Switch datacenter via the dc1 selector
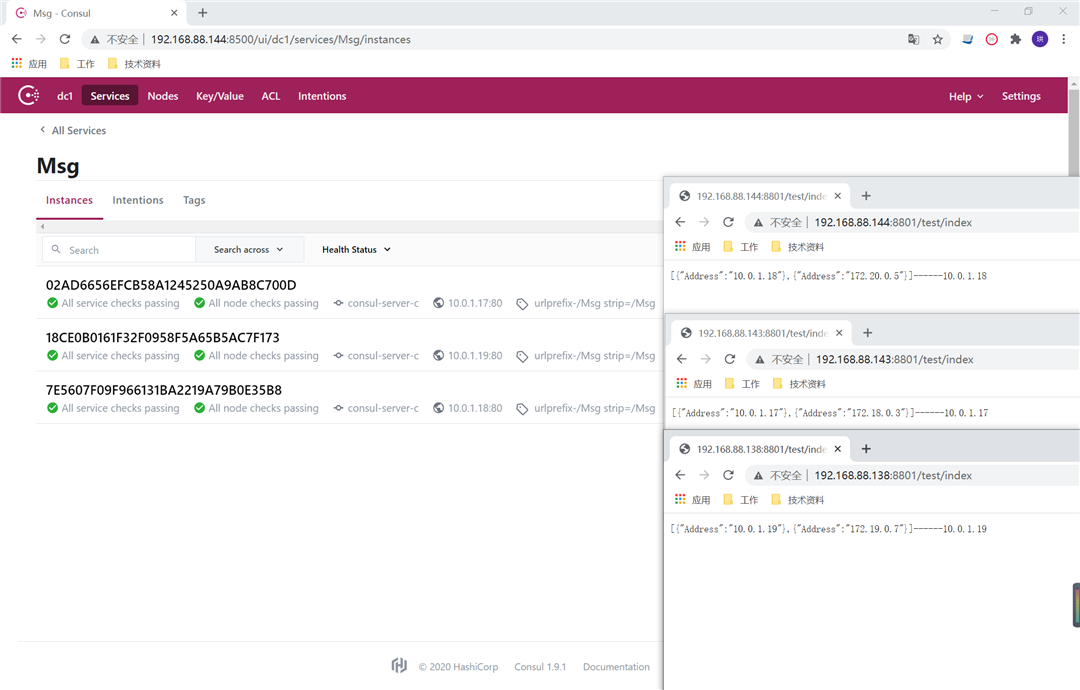This screenshot has width=1080, height=690. 65,96
